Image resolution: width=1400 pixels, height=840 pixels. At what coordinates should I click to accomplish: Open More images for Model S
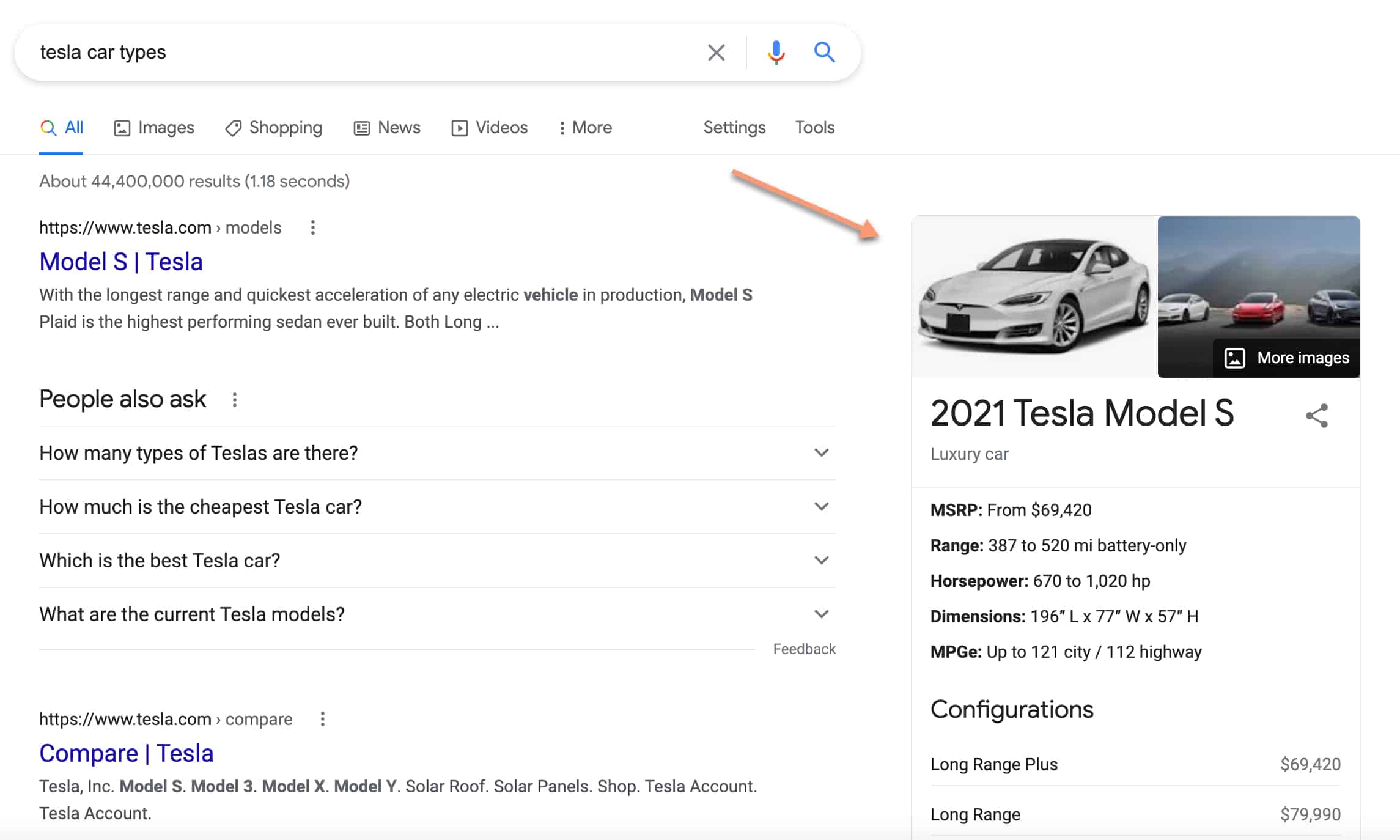click(1287, 358)
